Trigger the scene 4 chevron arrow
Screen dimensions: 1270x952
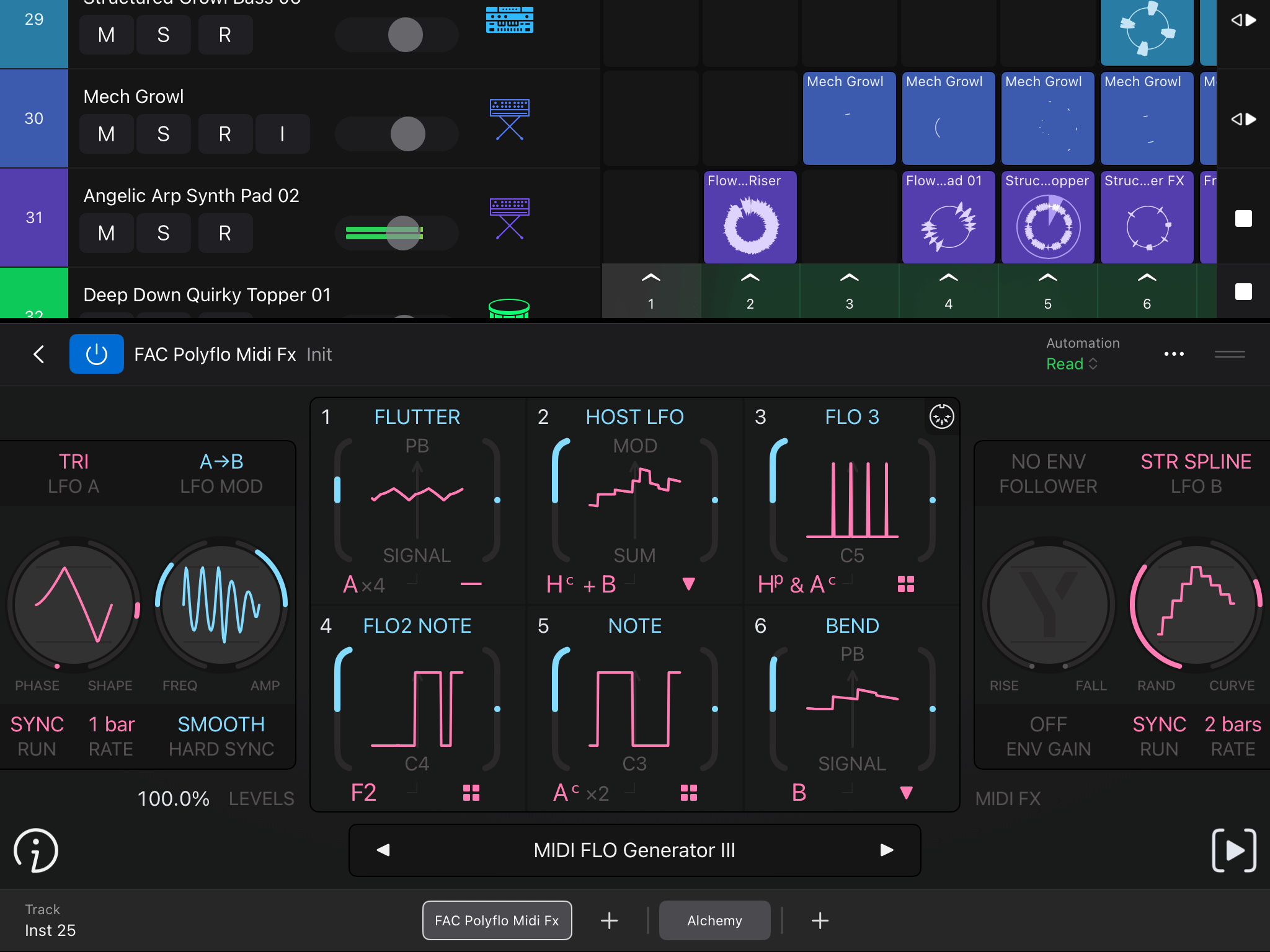pyautogui.click(x=948, y=278)
